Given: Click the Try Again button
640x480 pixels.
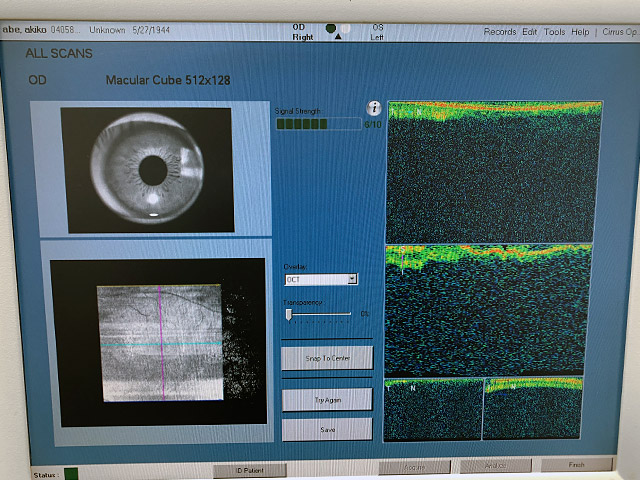Looking at the screenshot, I should click(327, 400).
